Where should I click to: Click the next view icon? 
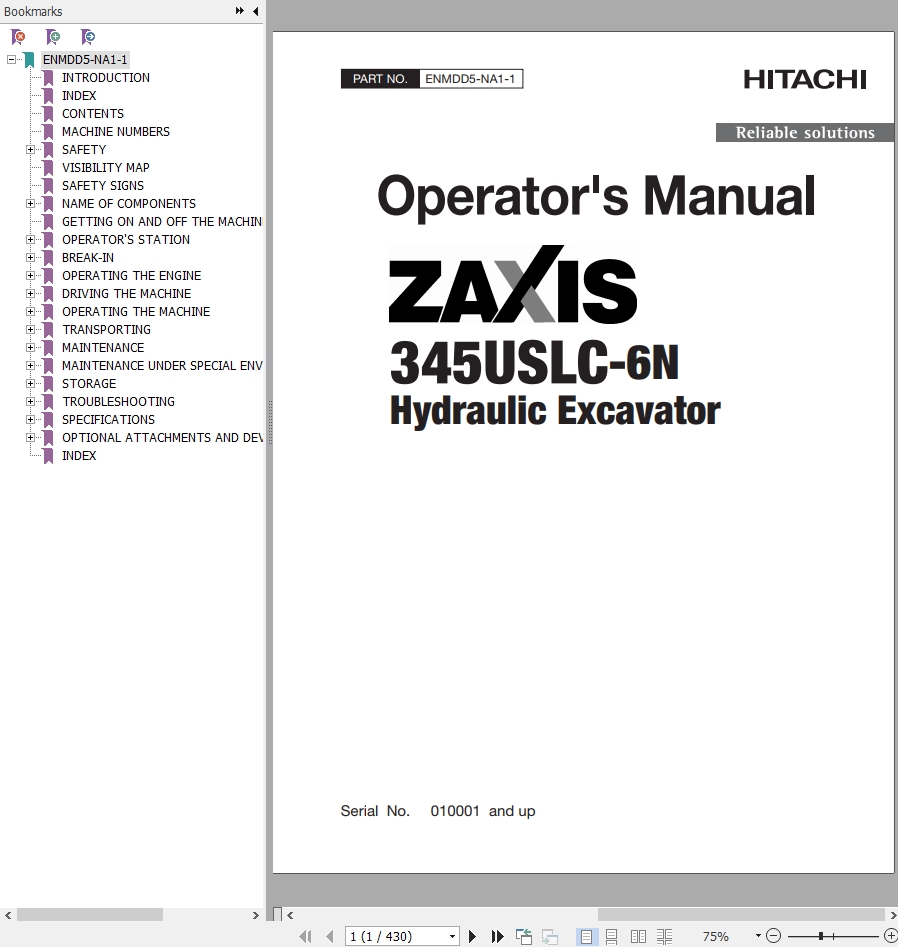pyautogui.click(x=550, y=936)
